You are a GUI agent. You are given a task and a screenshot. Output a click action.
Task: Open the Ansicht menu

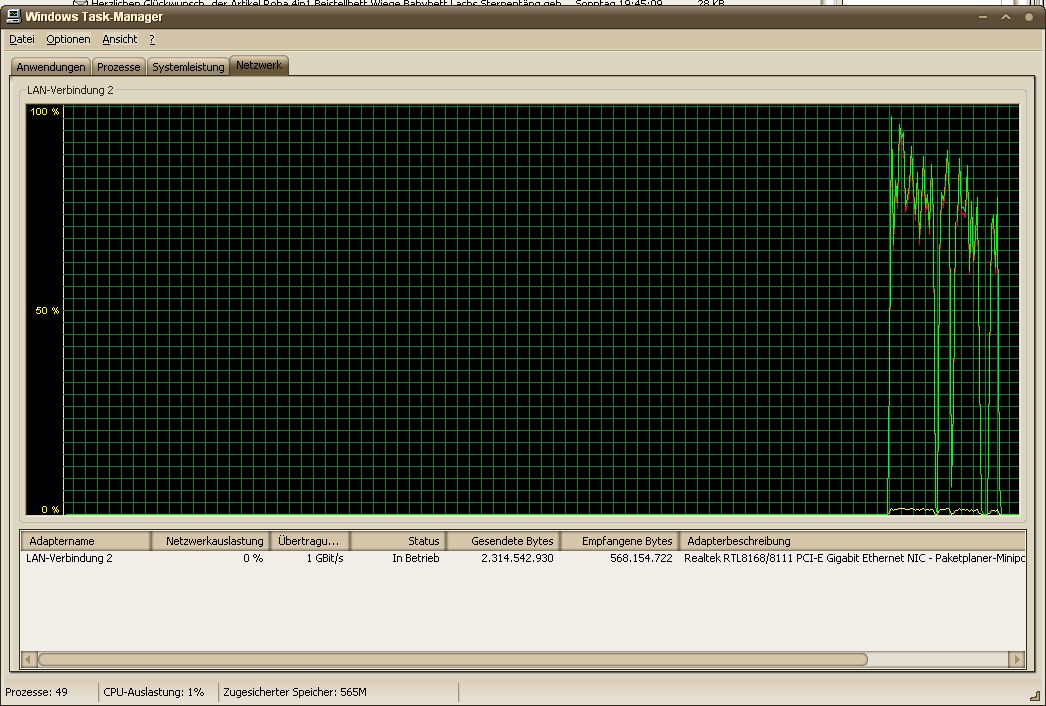point(120,39)
